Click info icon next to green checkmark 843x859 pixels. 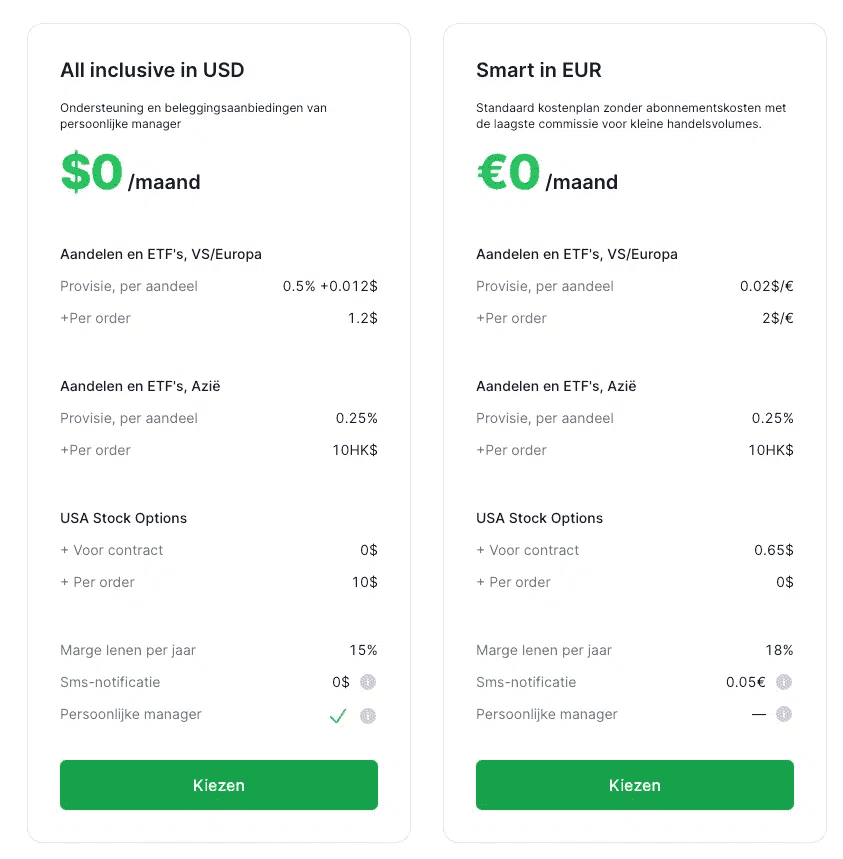[x=368, y=716]
